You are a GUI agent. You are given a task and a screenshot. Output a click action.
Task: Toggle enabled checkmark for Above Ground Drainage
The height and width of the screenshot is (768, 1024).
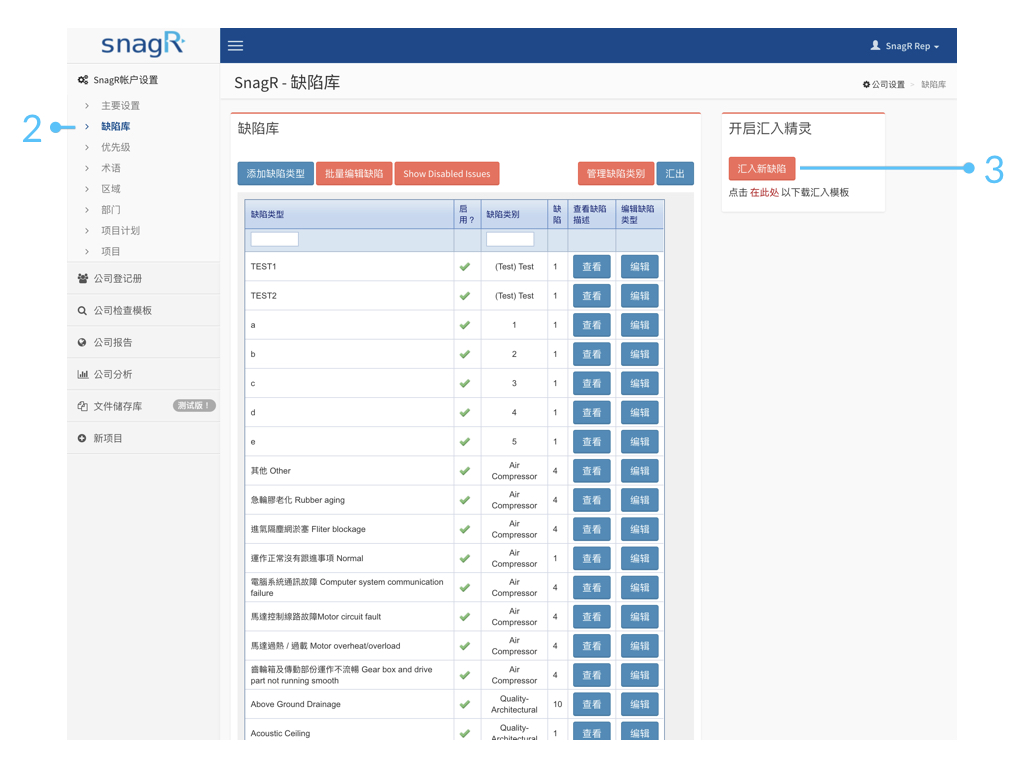click(x=465, y=705)
